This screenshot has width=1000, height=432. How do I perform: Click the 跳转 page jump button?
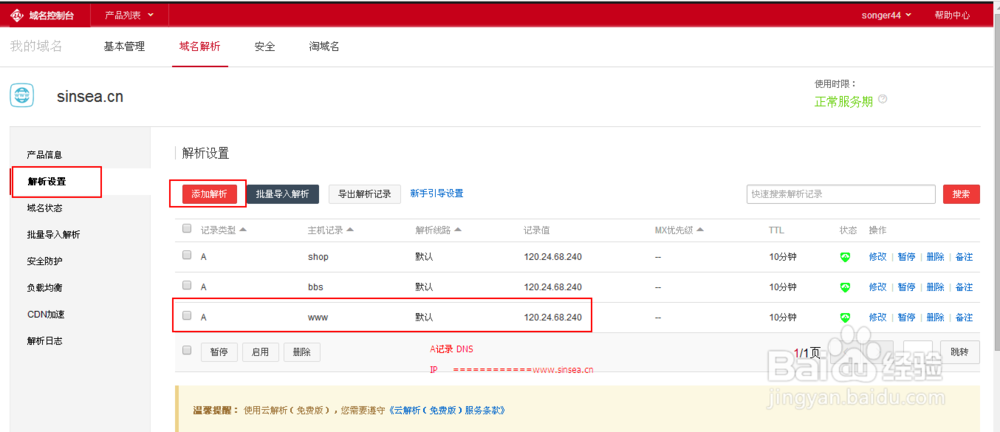(960, 352)
